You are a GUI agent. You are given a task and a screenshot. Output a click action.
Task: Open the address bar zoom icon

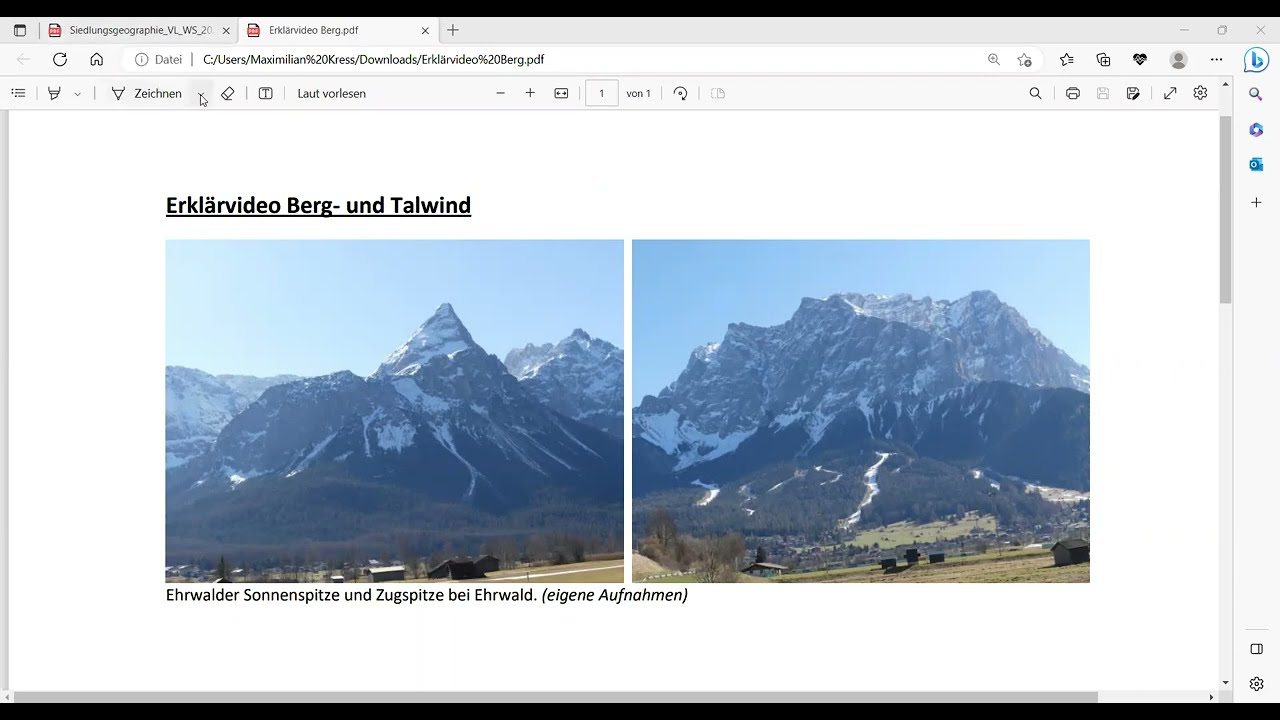tap(994, 60)
